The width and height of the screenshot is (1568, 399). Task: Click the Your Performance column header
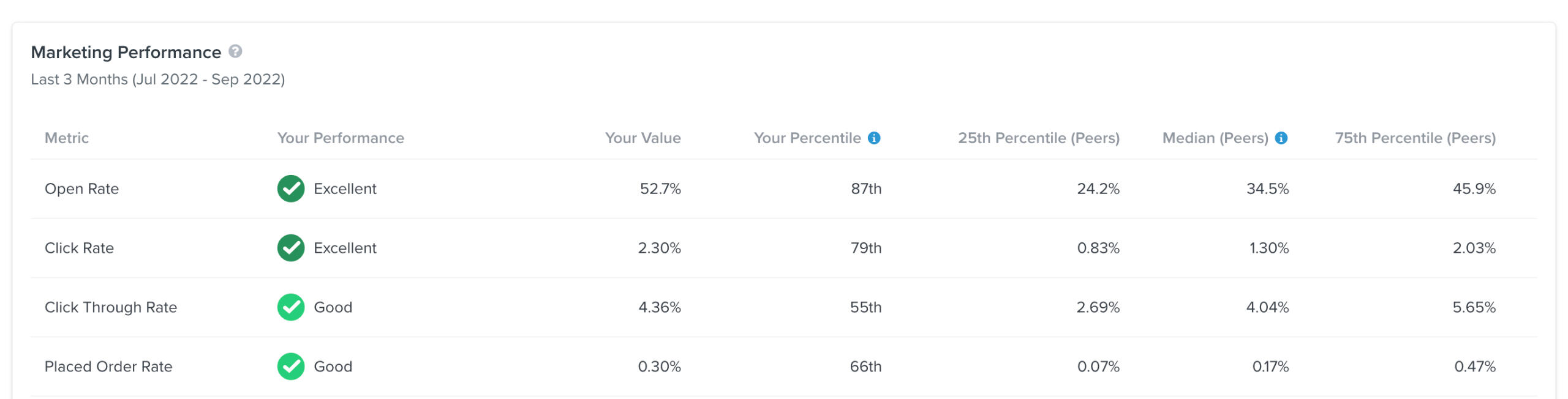[x=341, y=138]
